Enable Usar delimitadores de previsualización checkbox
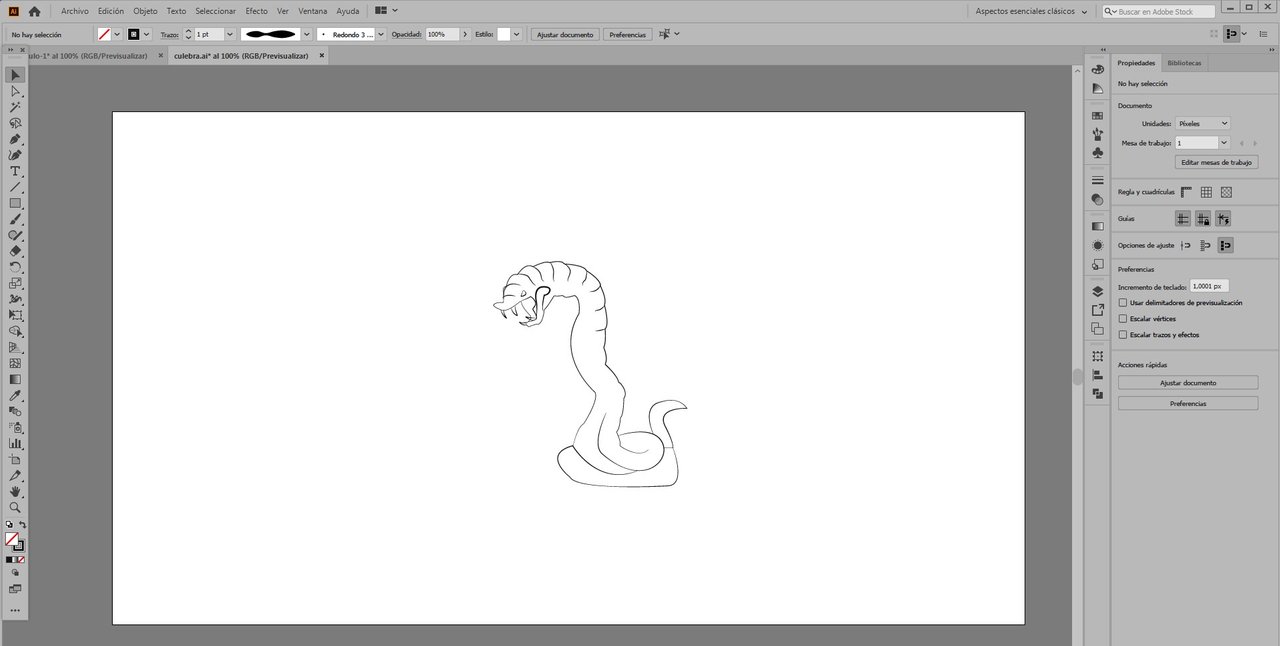 coord(1123,302)
